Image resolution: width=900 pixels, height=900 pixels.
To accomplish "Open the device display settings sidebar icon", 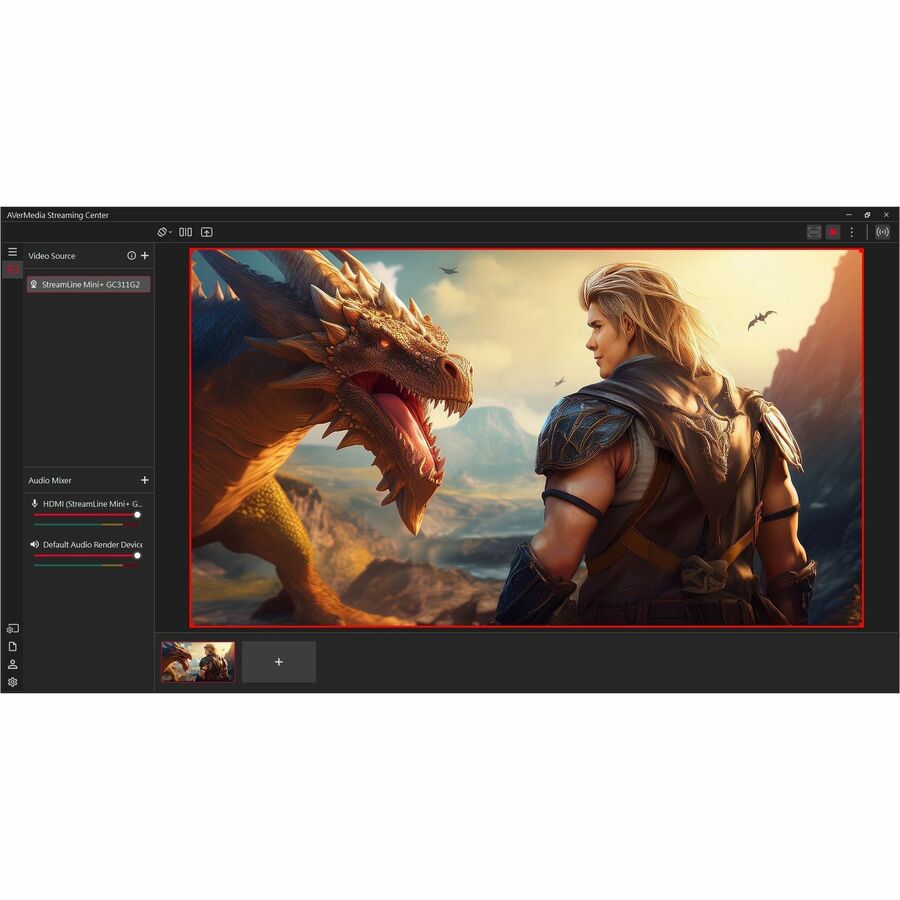I will click(12, 629).
